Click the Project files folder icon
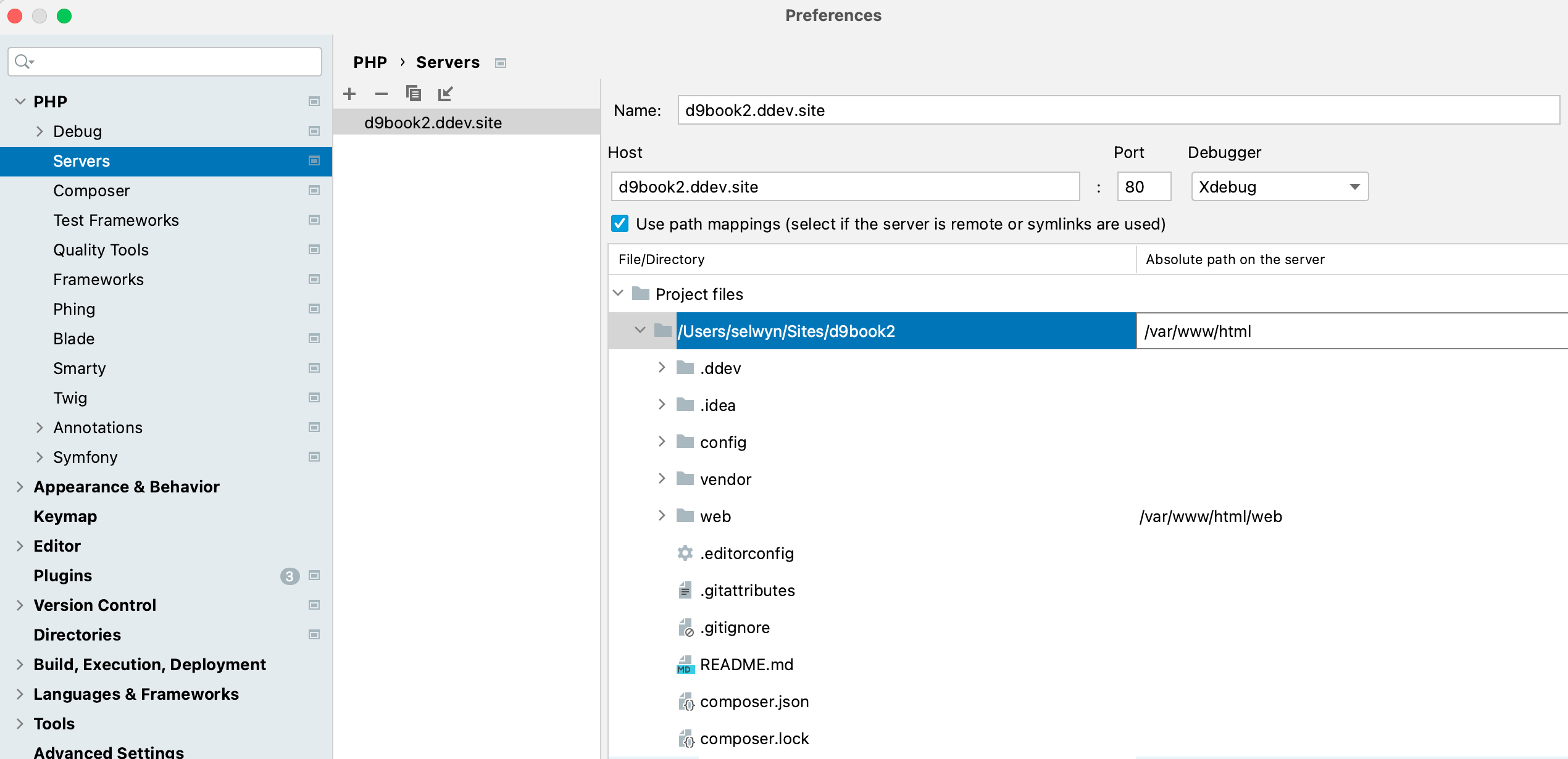The width and height of the screenshot is (1568, 759). (x=641, y=294)
